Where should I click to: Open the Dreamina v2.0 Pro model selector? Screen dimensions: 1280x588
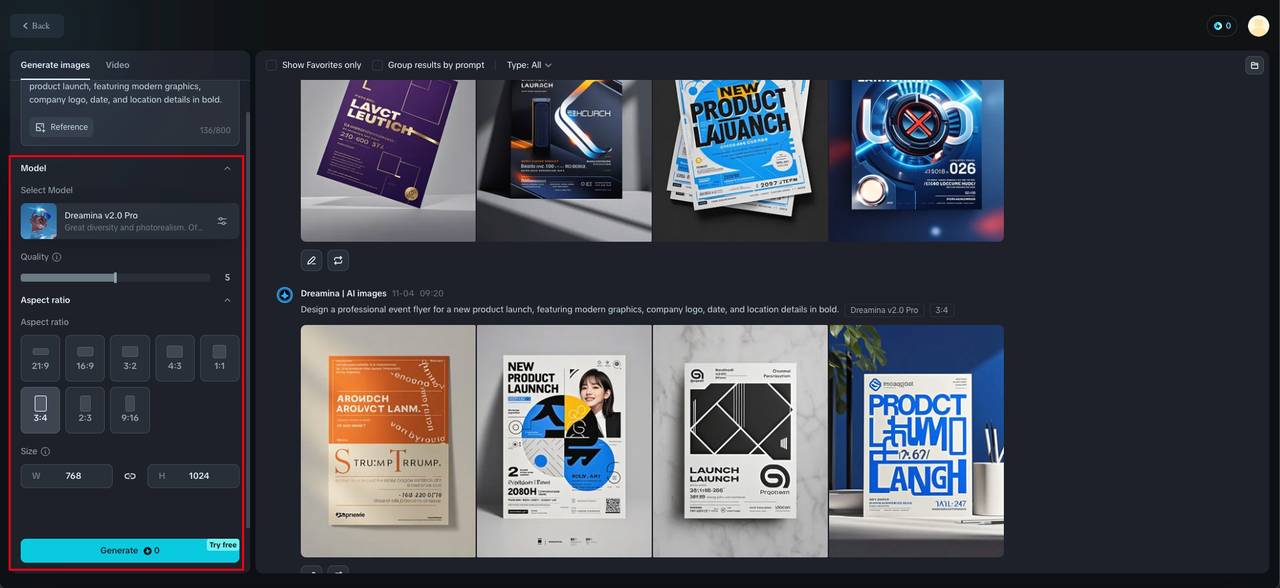pos(130,221)
